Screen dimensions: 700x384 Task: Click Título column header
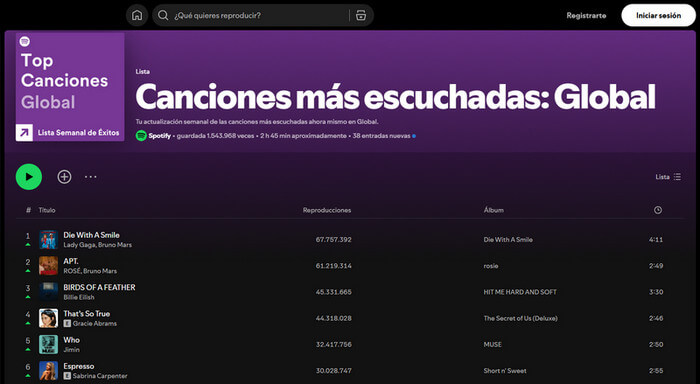click(47, 210)
